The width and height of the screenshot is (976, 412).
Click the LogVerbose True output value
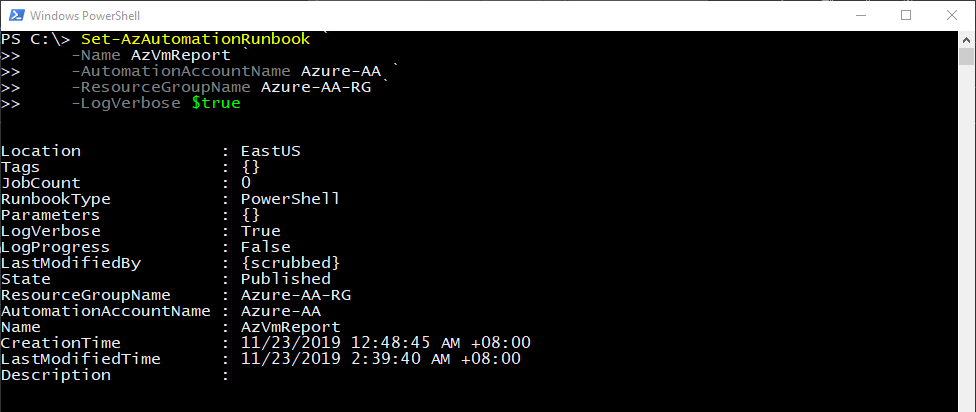(260, 231)
